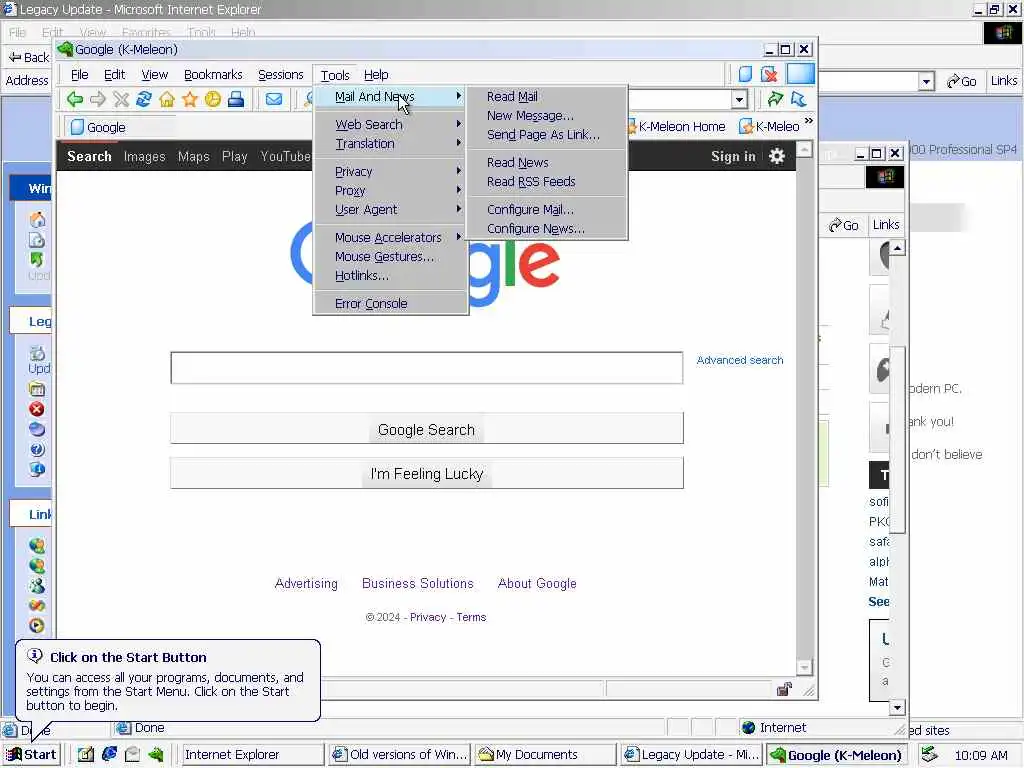Open bookmarks with the star icon
Image resolution: width=1024 pixels, height=768 pixels.
[190, 99]
